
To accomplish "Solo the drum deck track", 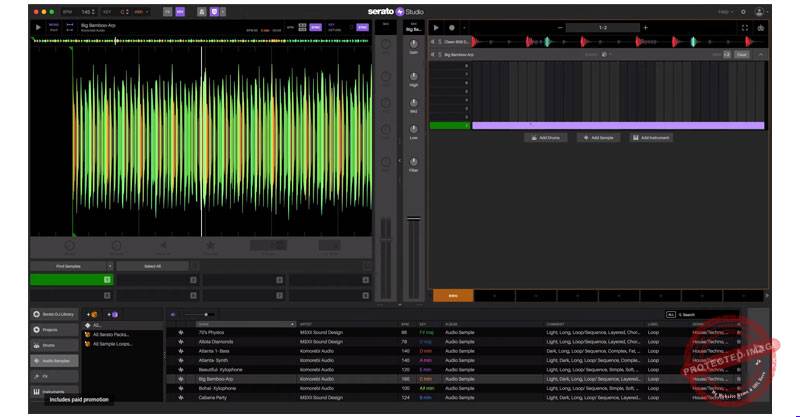I will tap(440, 41).
